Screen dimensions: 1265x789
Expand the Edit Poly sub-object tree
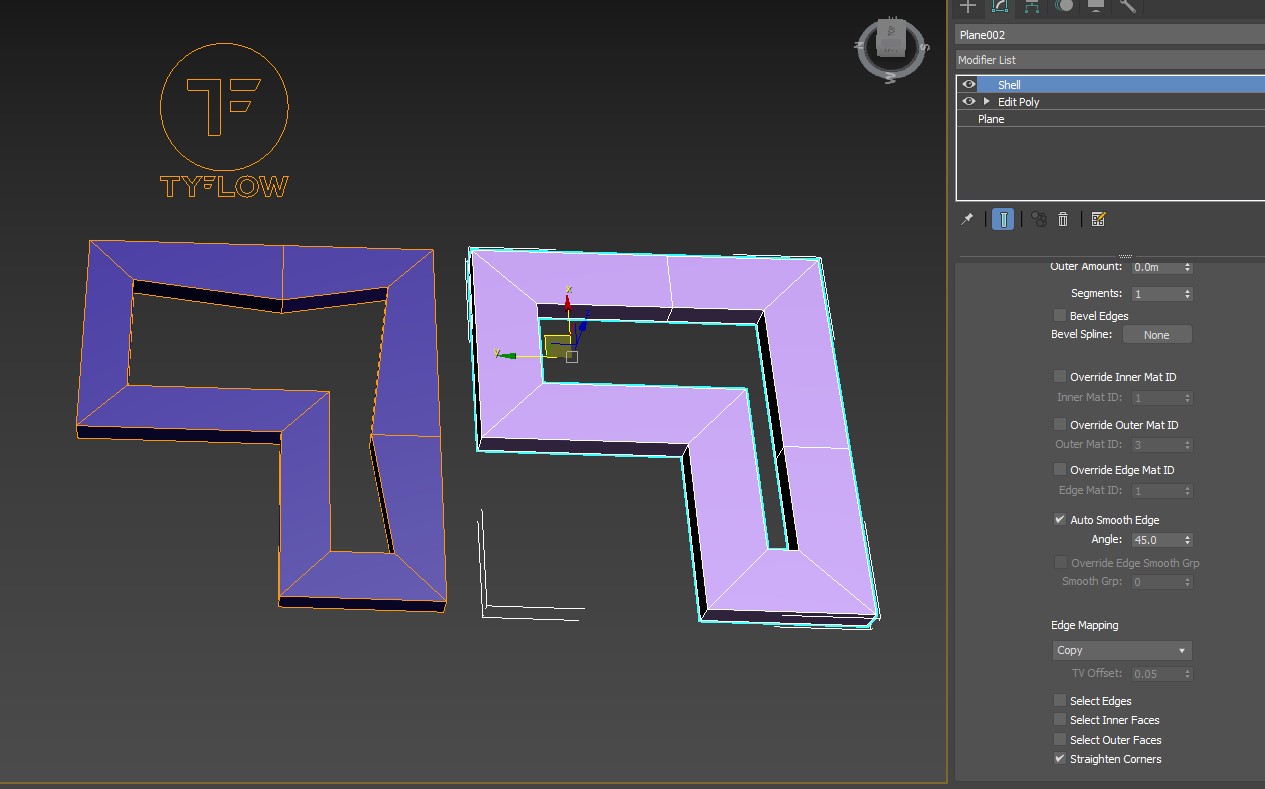point(987,102)
